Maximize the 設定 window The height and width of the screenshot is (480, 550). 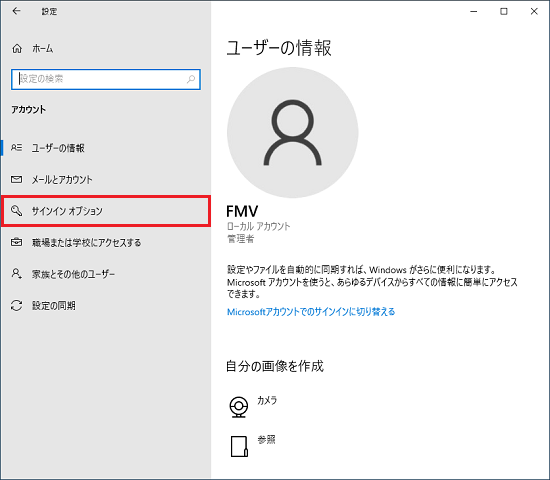(x=504, y=11)
